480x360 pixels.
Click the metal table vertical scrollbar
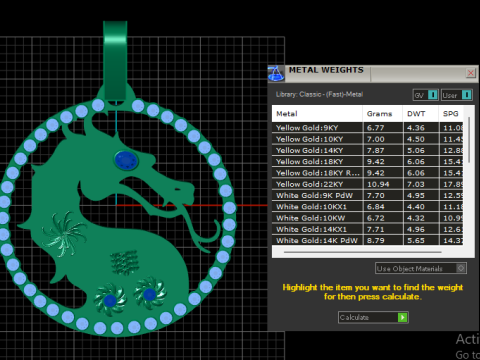(x=469, y=140)
